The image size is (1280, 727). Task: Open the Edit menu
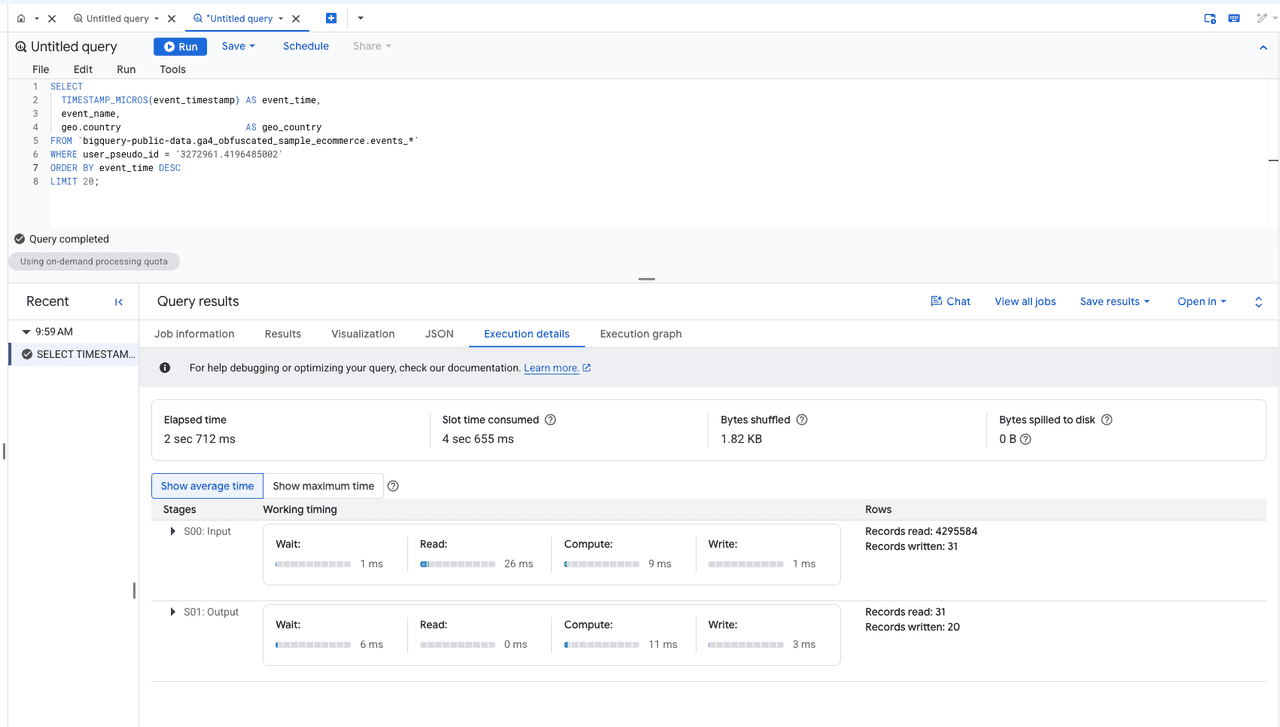tap(83, 69)
